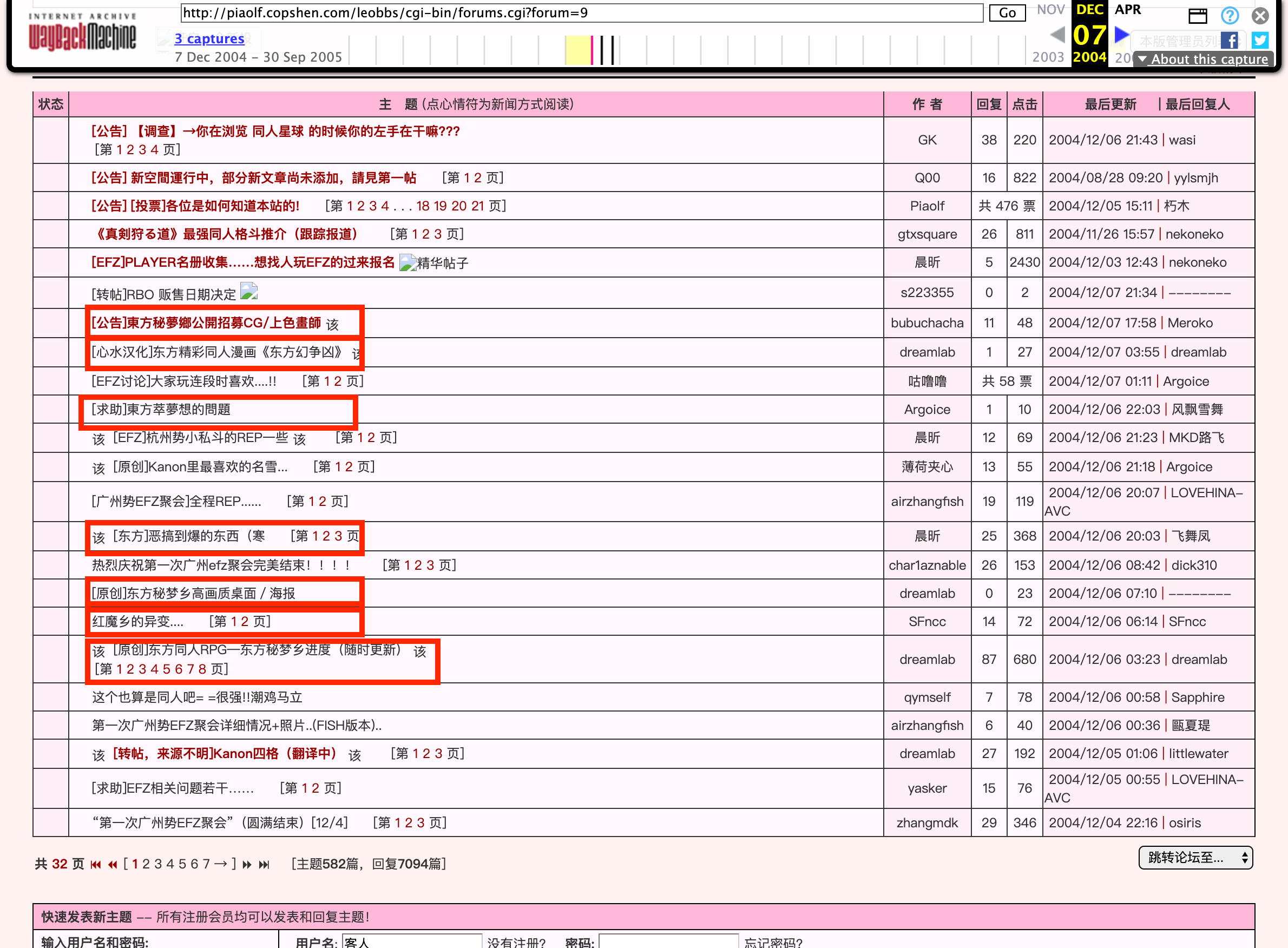
Task: Click the 精华帖子 featured post image icon
Action: (x=408, y=263)
